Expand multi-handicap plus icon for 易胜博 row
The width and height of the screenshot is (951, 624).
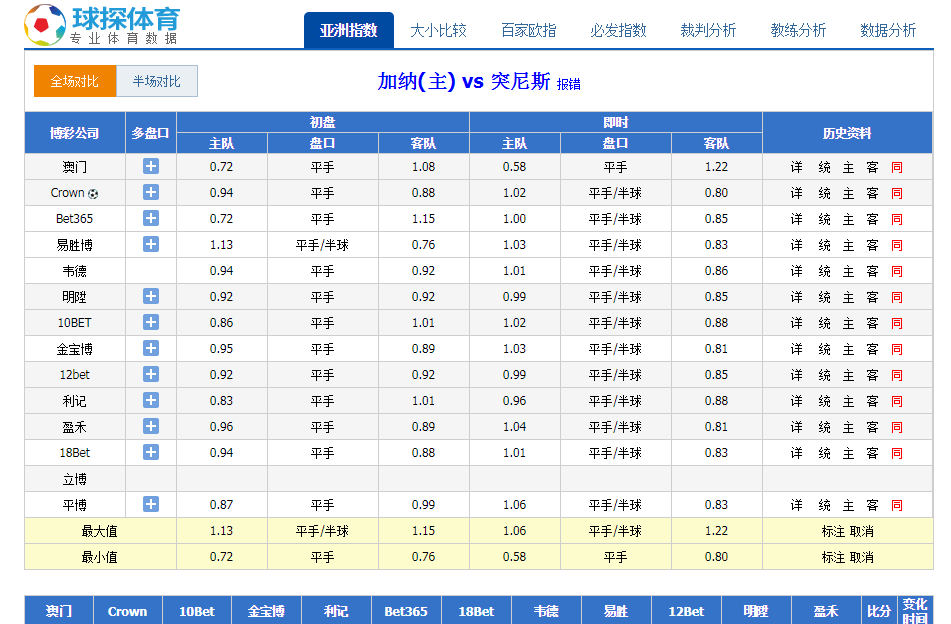coord(151,244)
